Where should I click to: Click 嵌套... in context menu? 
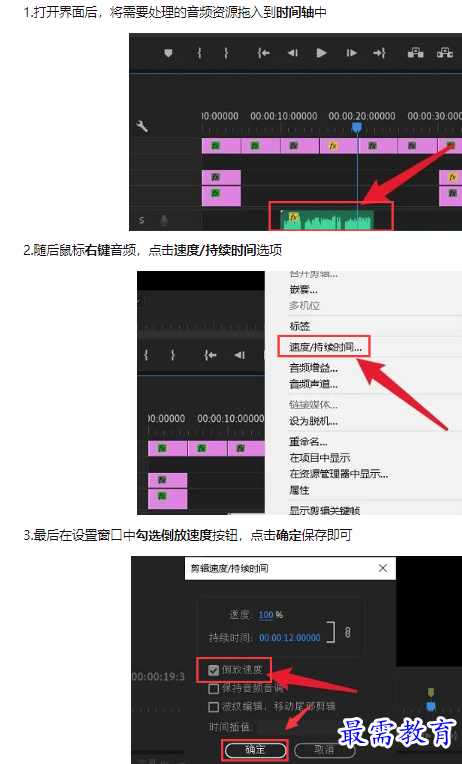[x=304, y=290]
